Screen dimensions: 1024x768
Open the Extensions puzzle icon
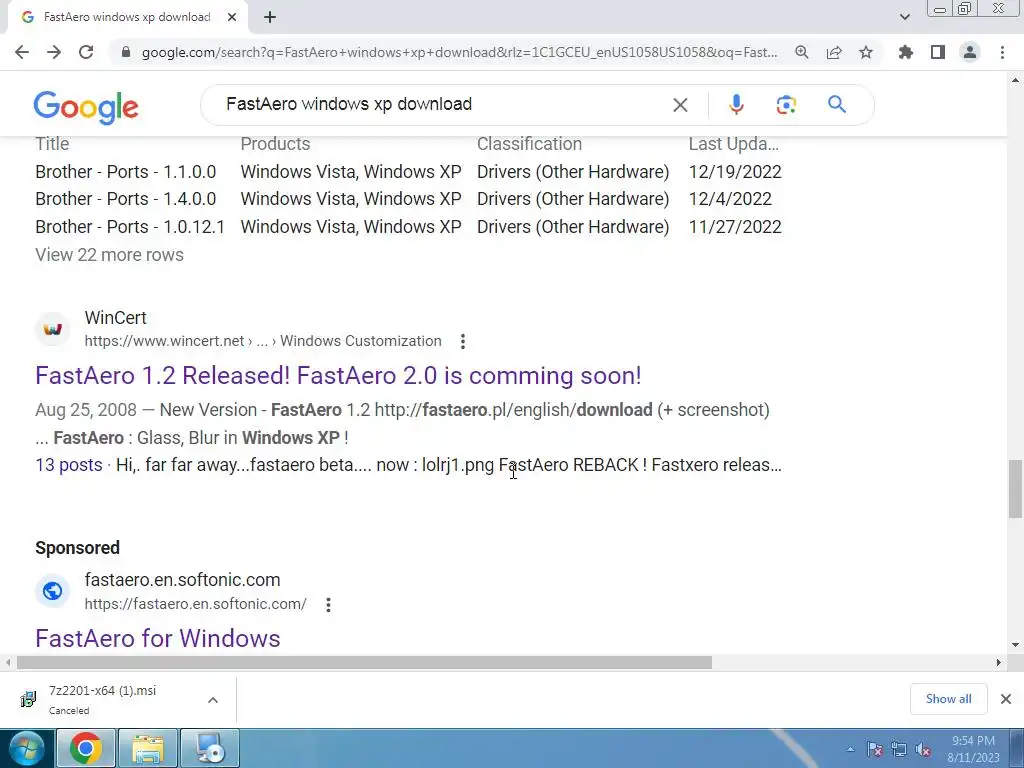coord(905,52)
